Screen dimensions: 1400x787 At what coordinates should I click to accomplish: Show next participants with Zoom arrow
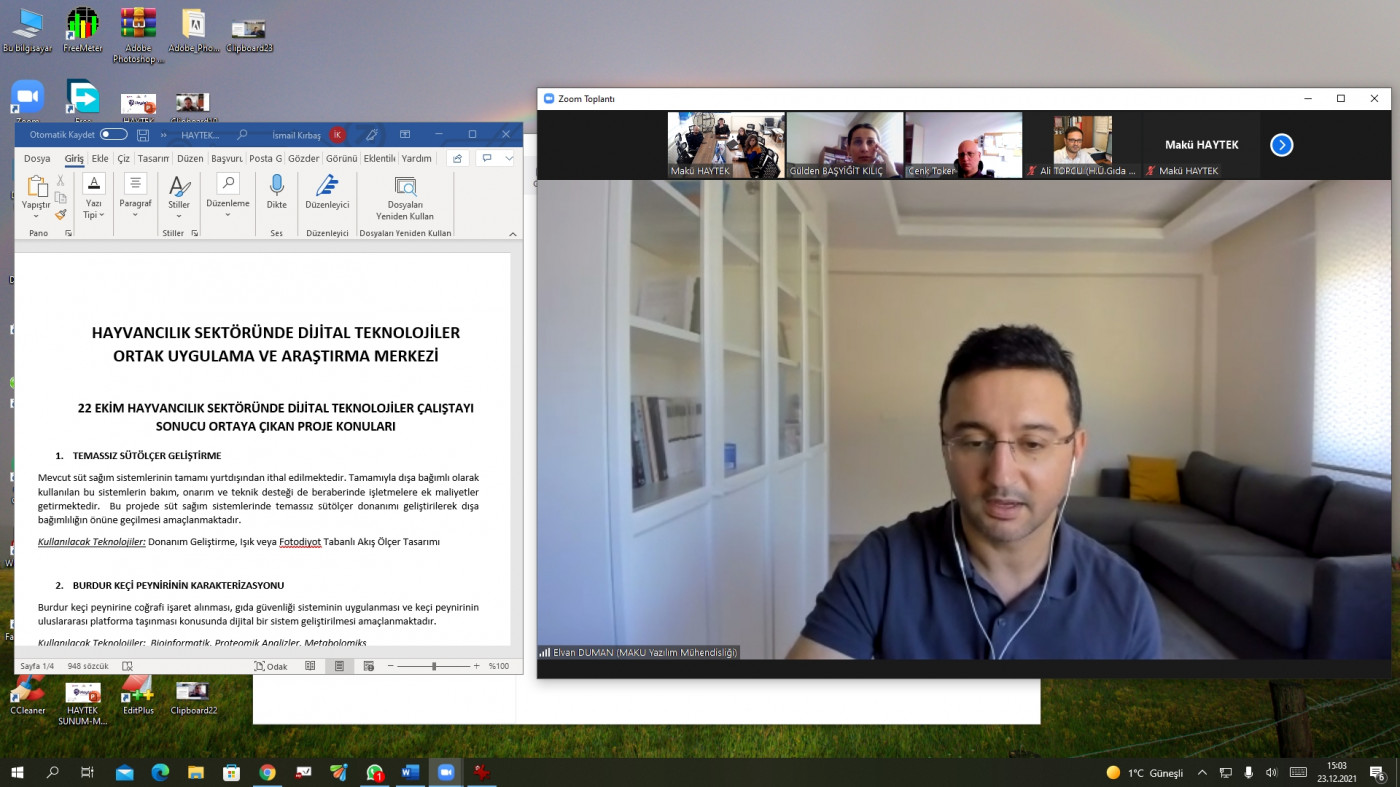click(x=1282, y=145)
